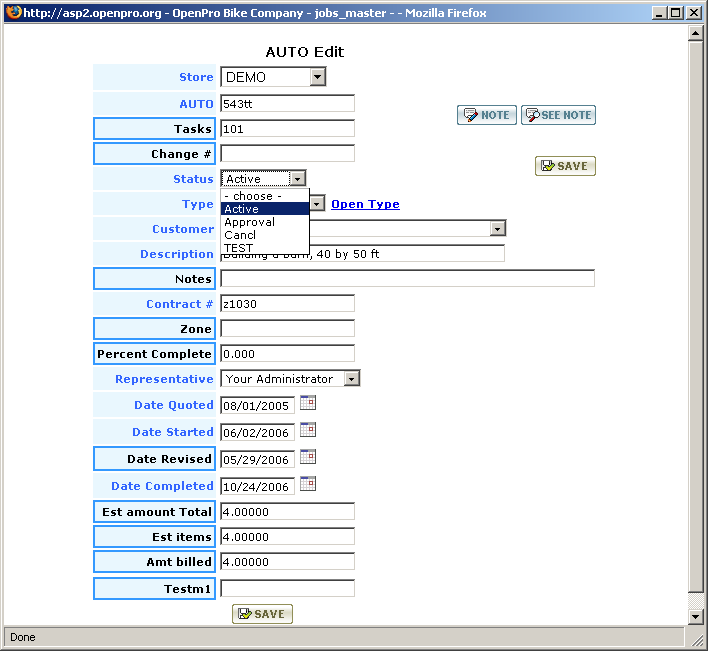This screenshot has height=651, width=708.
Task: Open calendar picker for Date Completed
Action: [x=308, y=485]
